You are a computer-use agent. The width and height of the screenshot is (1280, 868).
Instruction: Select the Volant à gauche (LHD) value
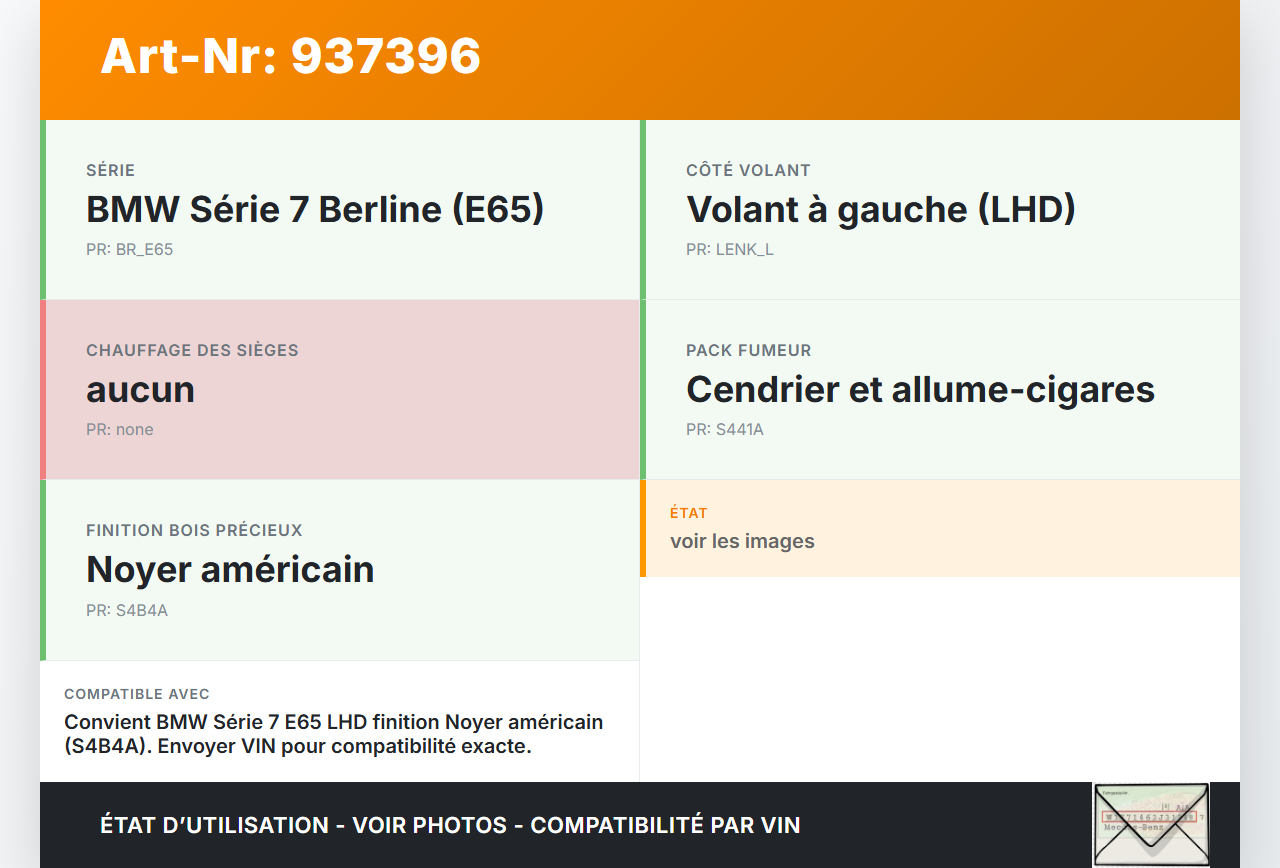pos(880,210)
